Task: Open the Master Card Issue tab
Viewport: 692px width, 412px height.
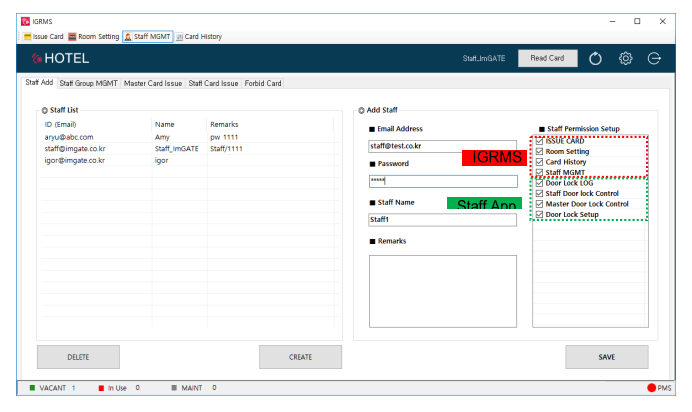Action: click(153, 83)
